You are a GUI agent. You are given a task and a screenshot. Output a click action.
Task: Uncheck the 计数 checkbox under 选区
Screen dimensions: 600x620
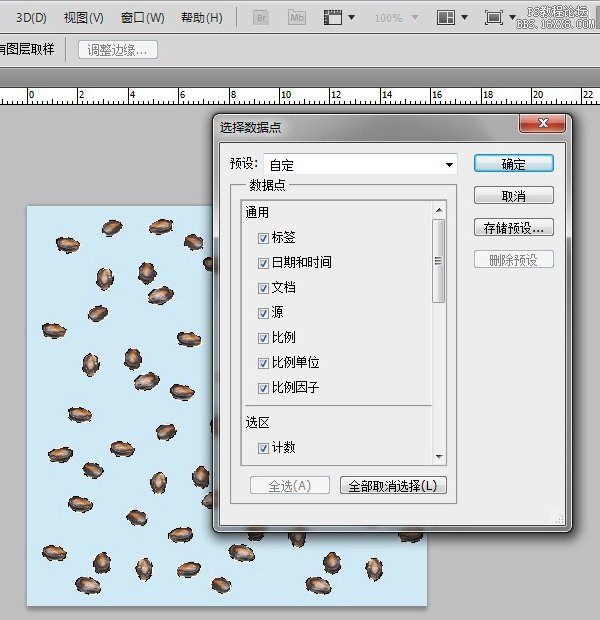click(263, 448)
